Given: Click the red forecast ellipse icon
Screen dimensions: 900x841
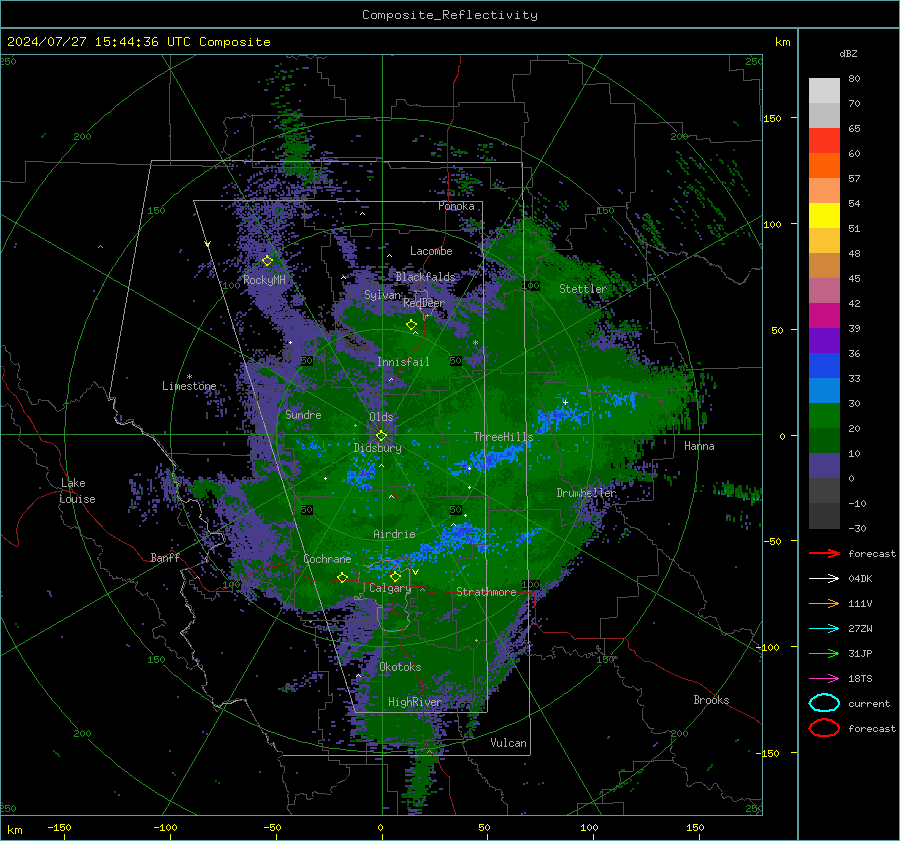Looking at the screenshot, I should click(x=824, y=728).
